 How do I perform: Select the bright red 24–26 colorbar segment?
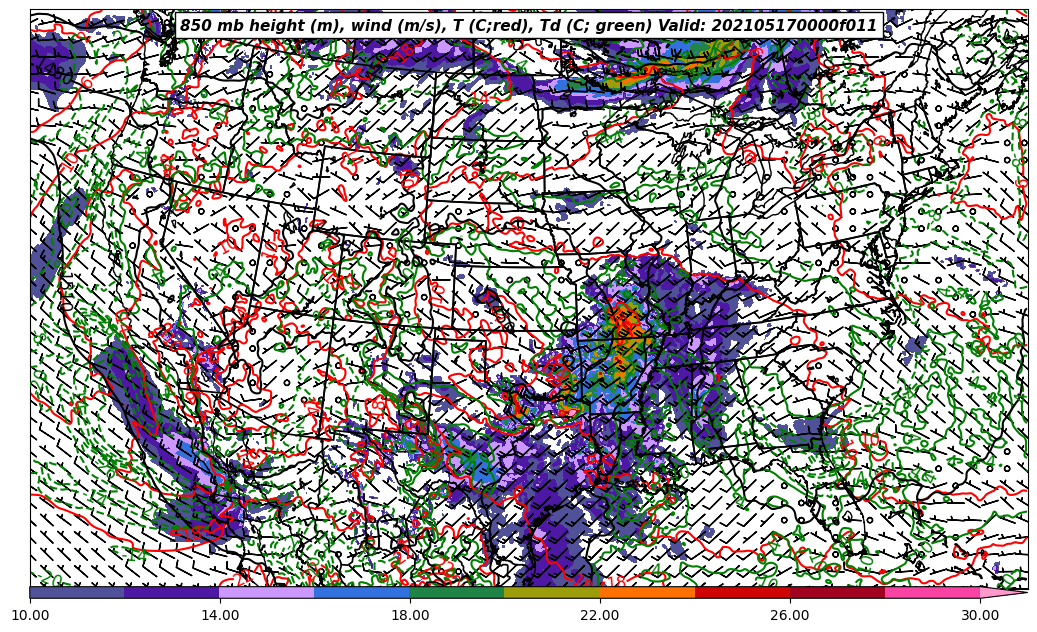[x=742, y=592]
